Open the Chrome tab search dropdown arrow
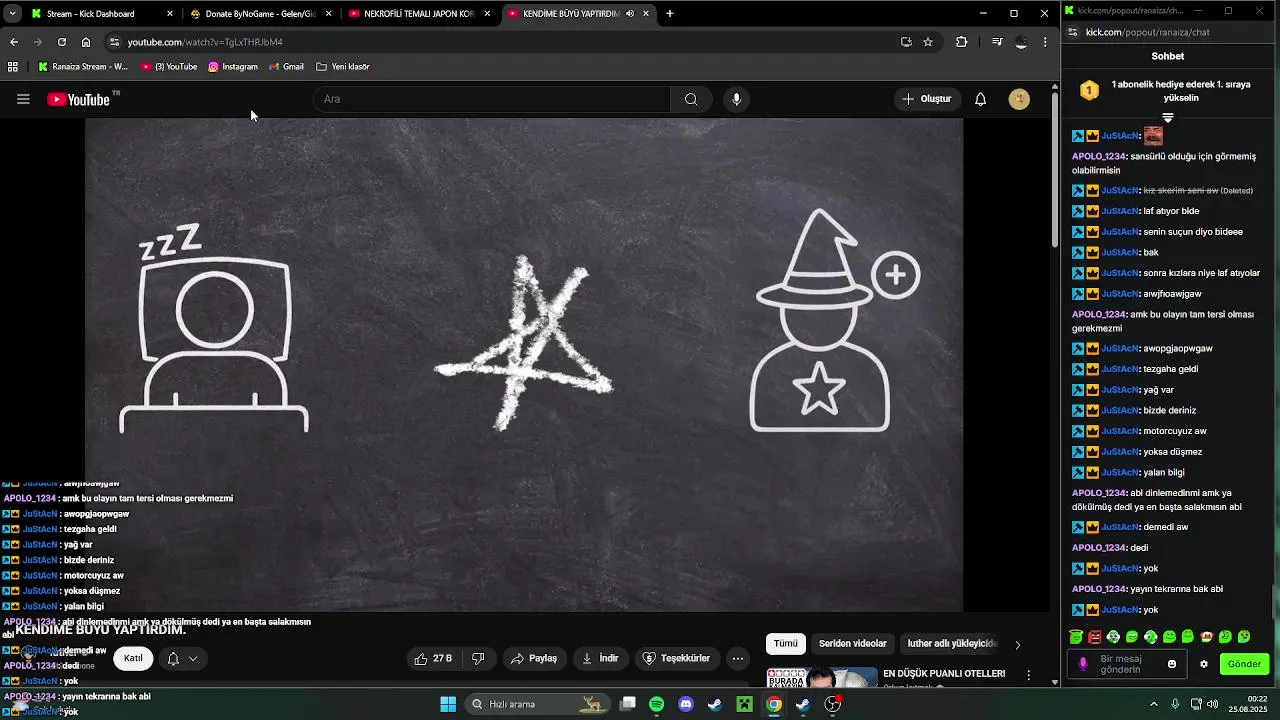This screenshot has height=720, width=1280. (12, 14)
